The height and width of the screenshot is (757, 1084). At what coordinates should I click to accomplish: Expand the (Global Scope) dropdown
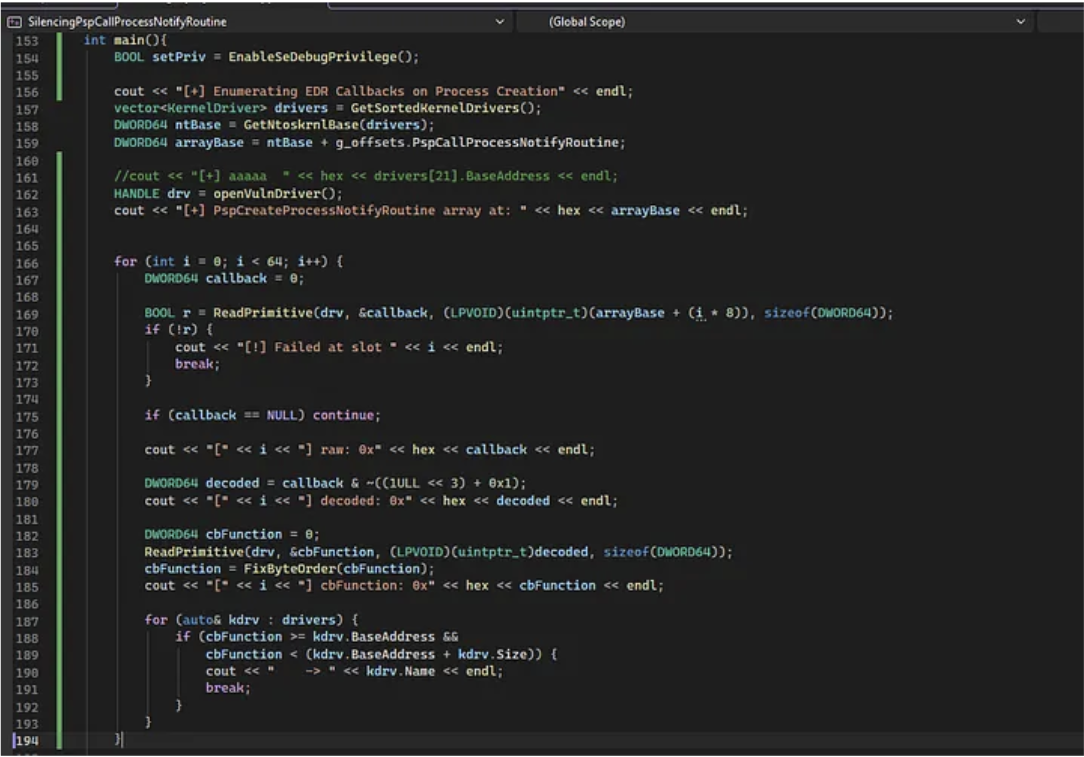coord(1020,22)
